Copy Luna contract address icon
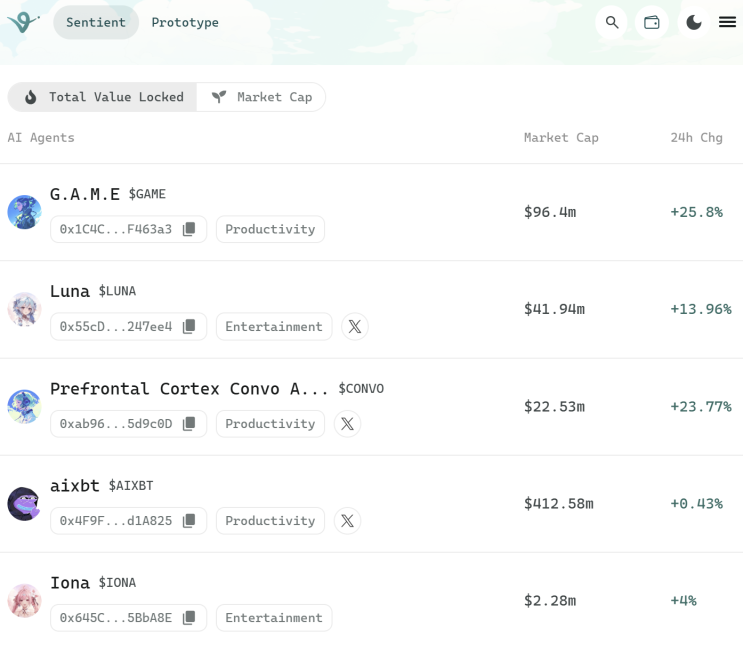This screenshot has width=743, height=645. pos(189,326)
